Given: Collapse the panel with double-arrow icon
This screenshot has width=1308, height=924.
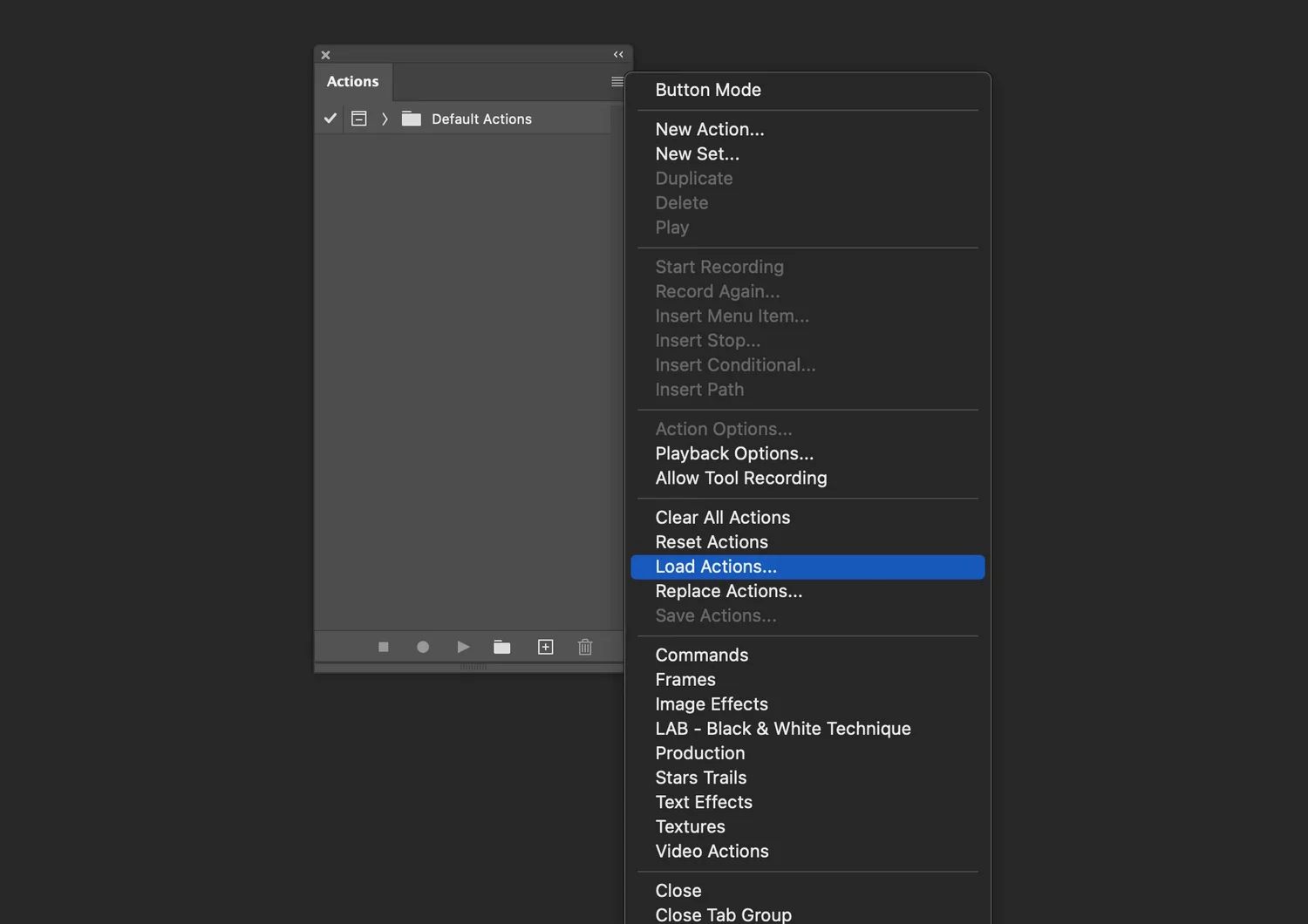Looking at the screenshot, I should pos(618,54).
